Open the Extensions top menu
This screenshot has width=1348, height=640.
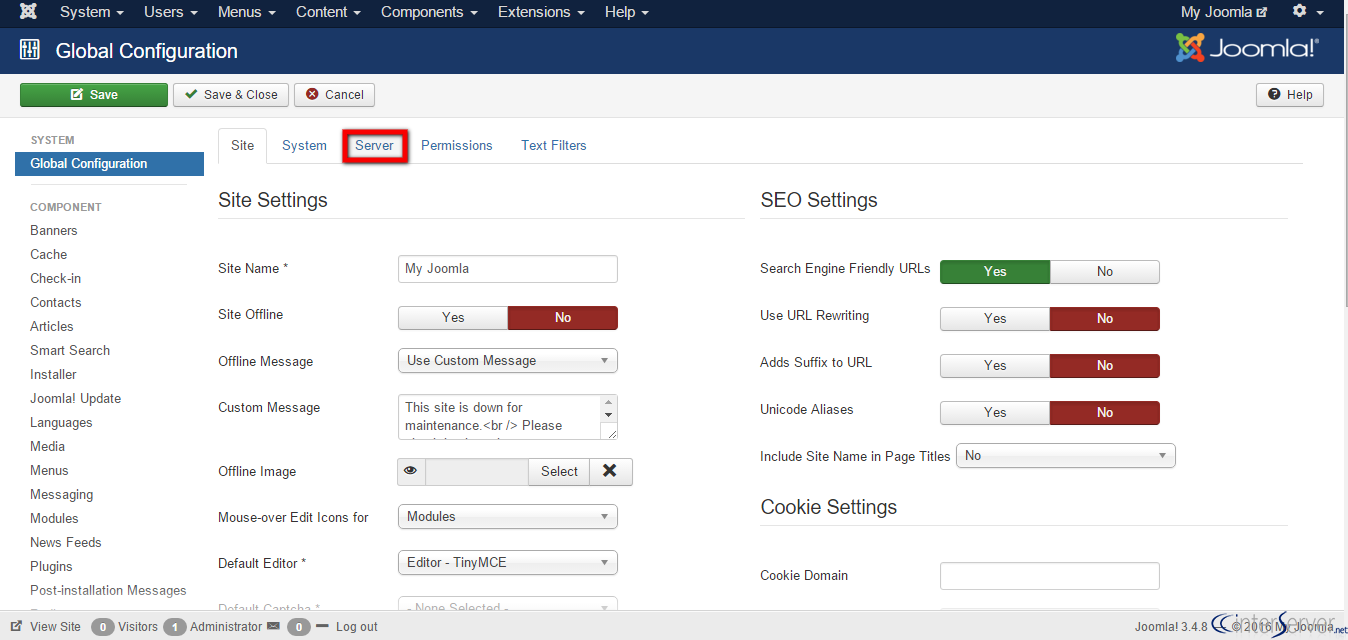coord(541,12)
